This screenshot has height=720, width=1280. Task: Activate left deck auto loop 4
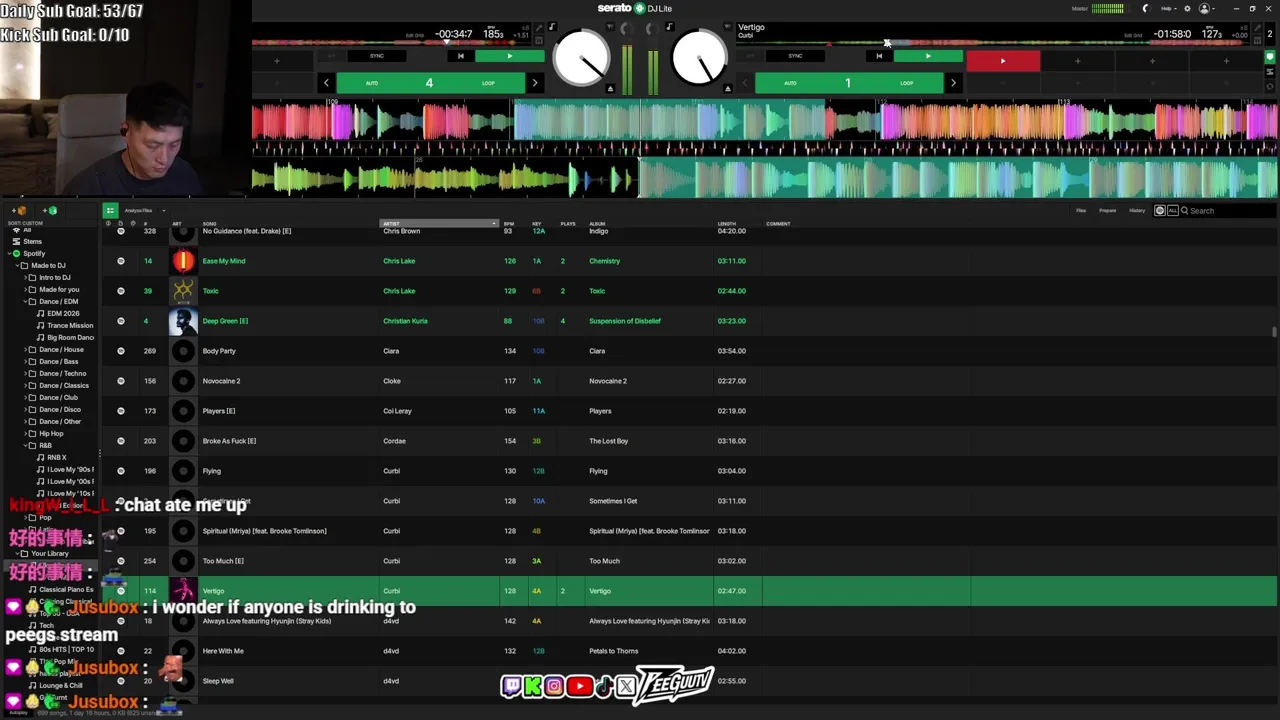pyautogui.click(x=430, y=83)
